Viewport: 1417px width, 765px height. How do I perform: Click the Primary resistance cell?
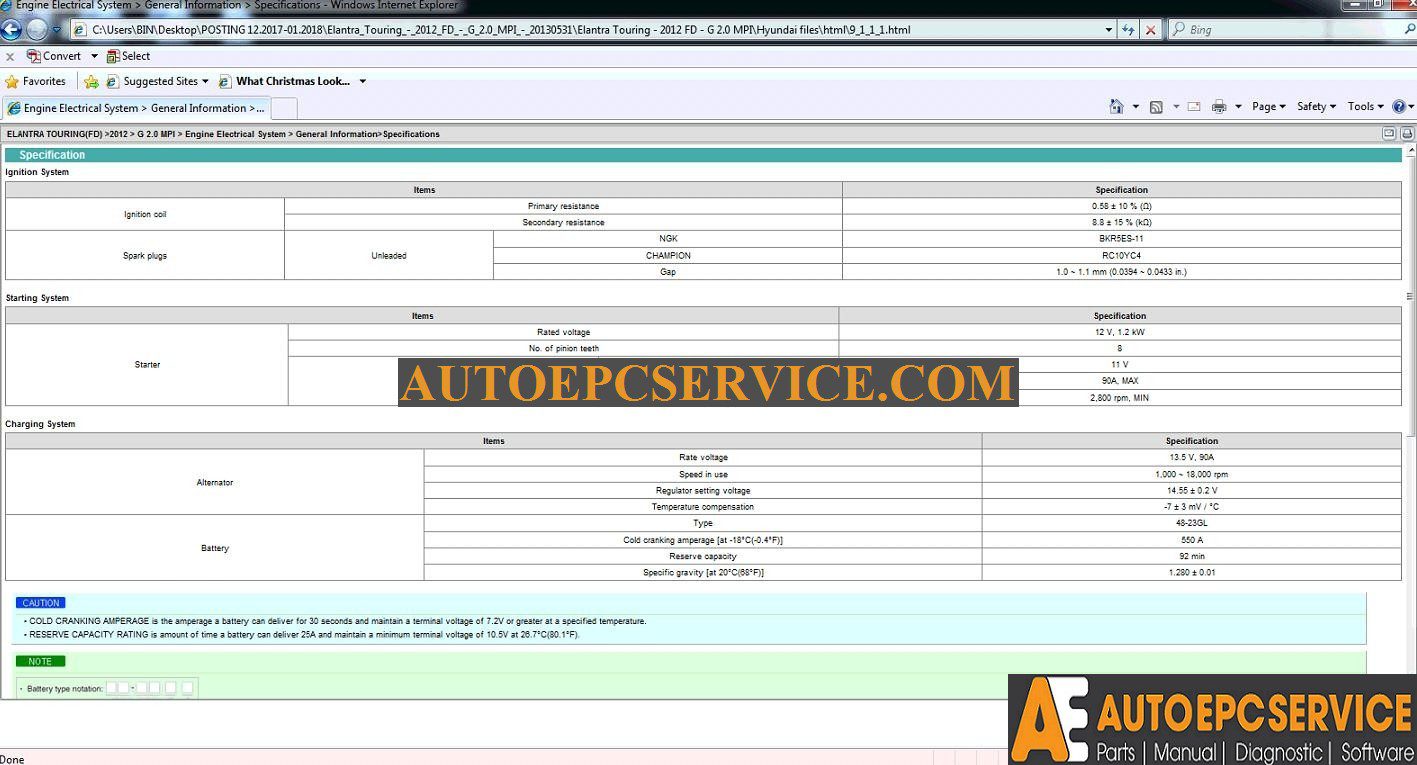[x=563, y=206]
